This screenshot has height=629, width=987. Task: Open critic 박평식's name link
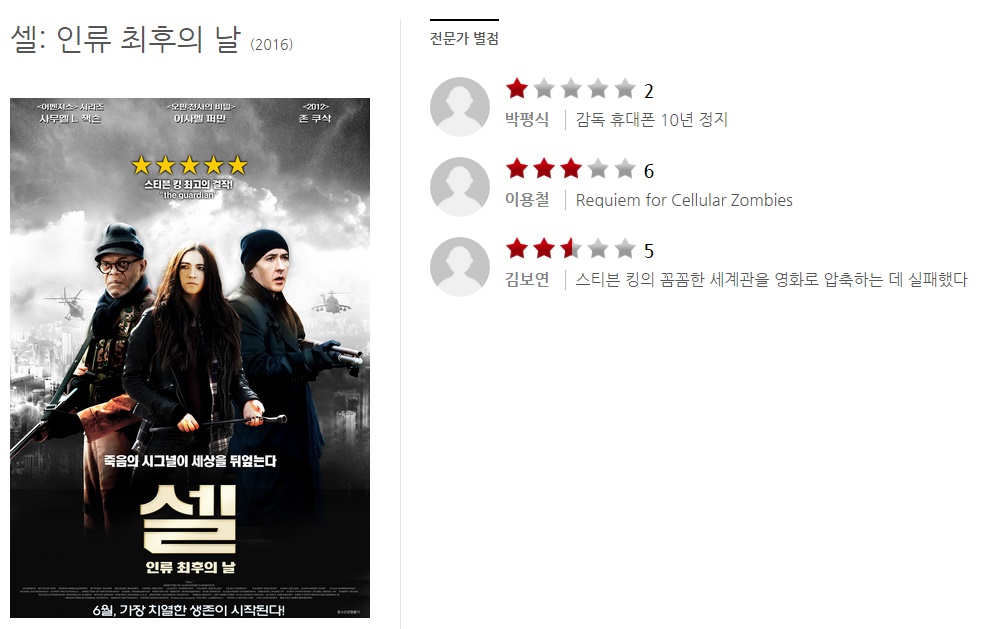(x=527, y=119)
